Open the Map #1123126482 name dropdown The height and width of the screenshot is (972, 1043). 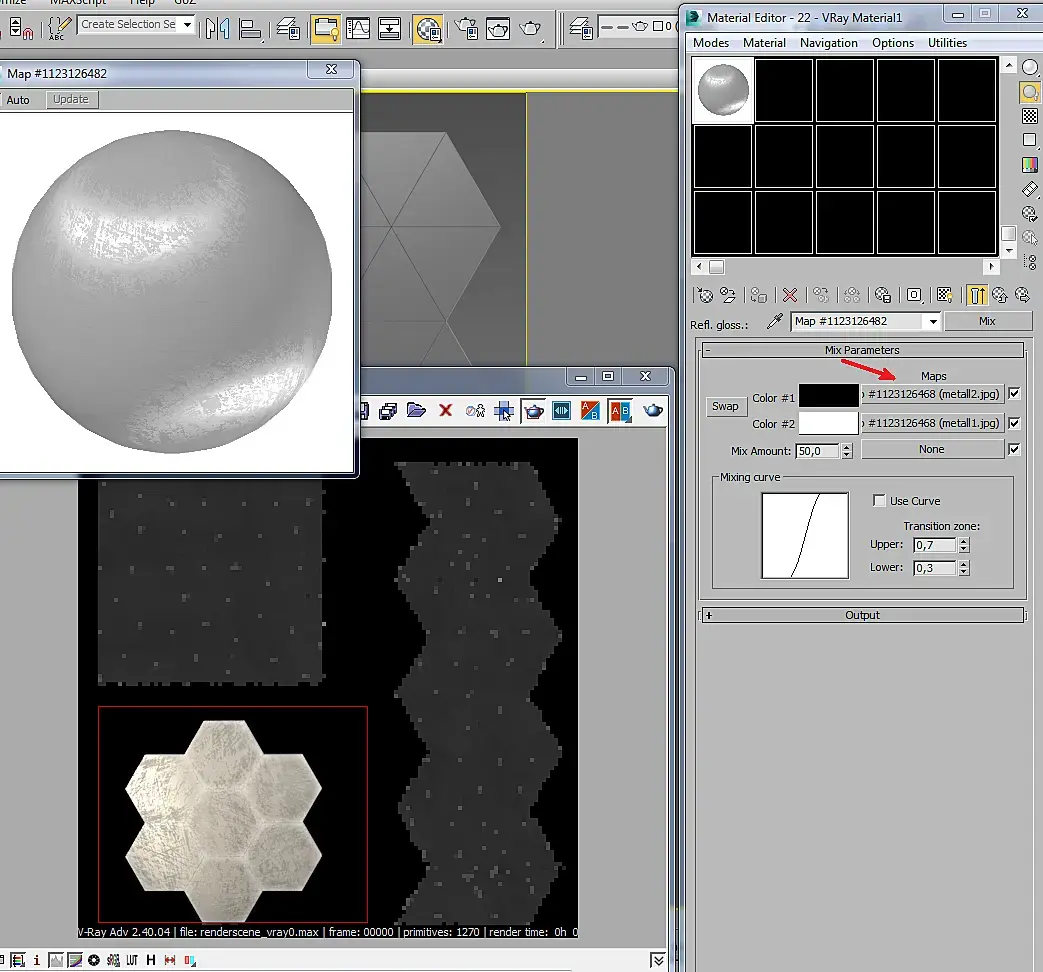point(933,321)
